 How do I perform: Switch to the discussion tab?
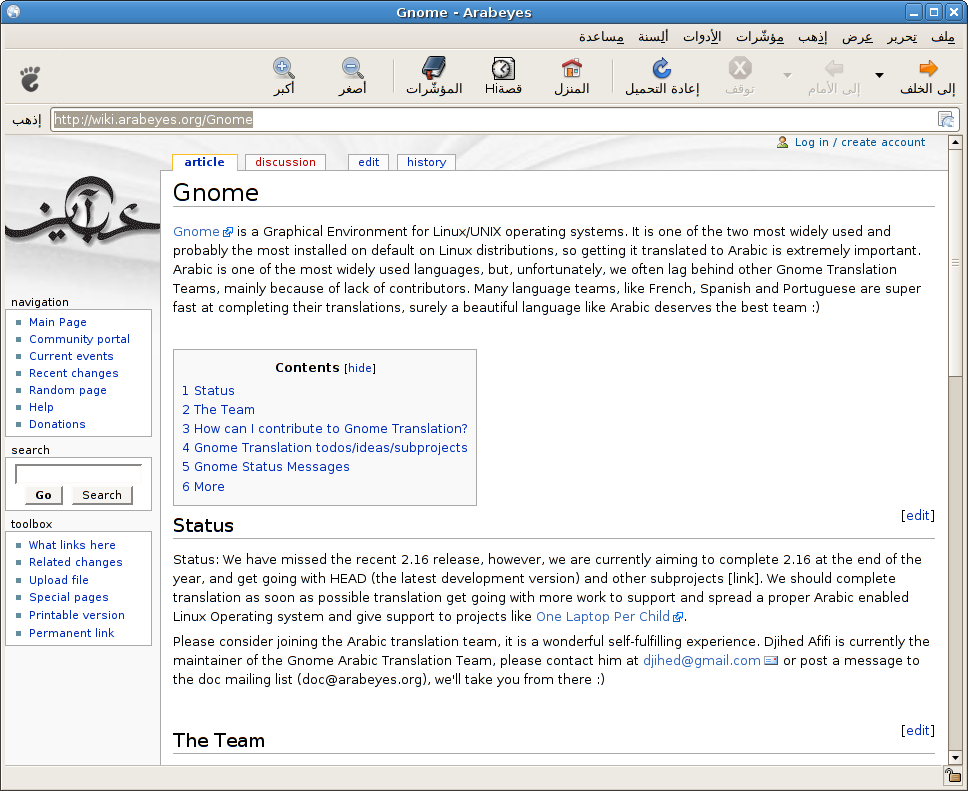[285, 162]
